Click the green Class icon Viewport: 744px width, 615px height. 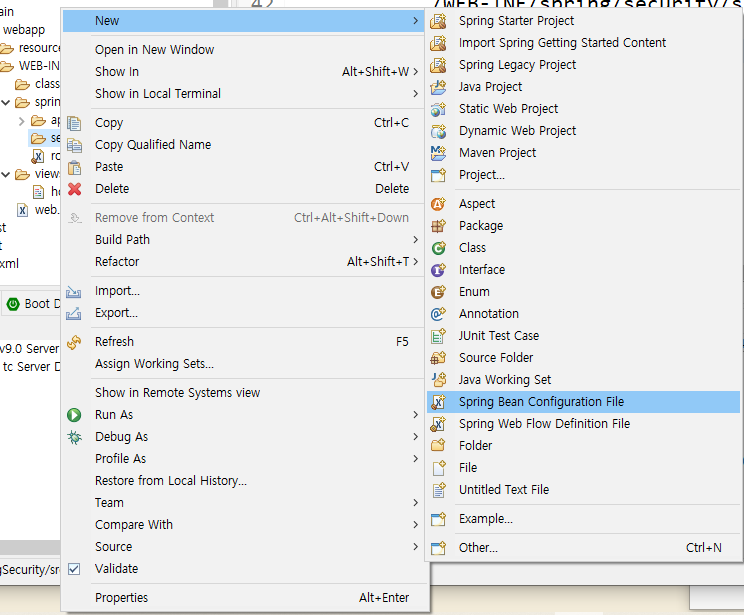point(438,248)
